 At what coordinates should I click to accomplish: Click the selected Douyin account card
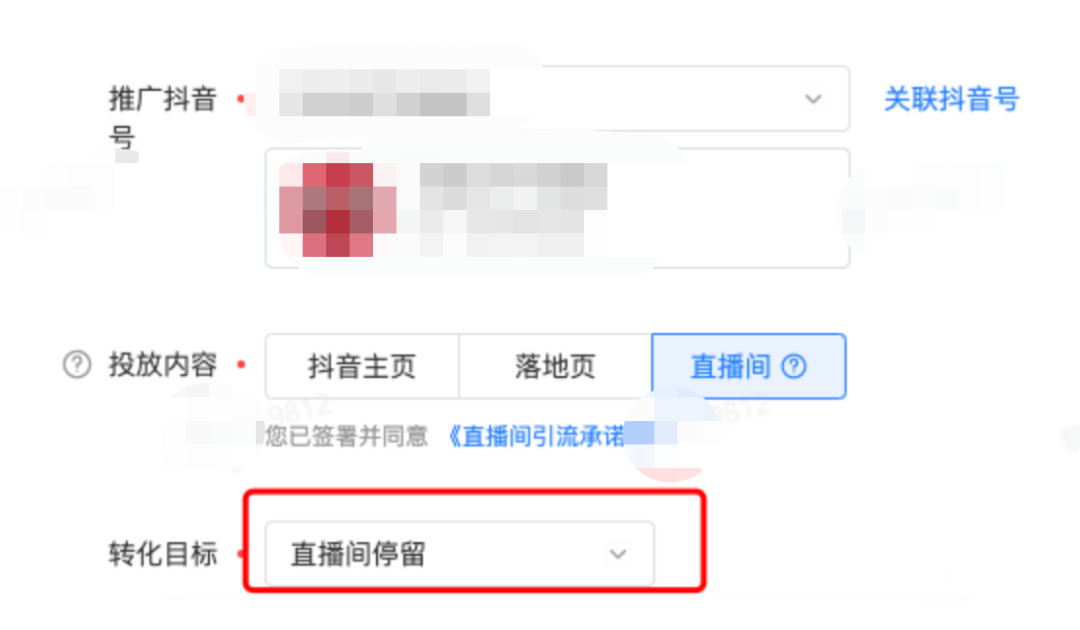[x=557, y=208]
